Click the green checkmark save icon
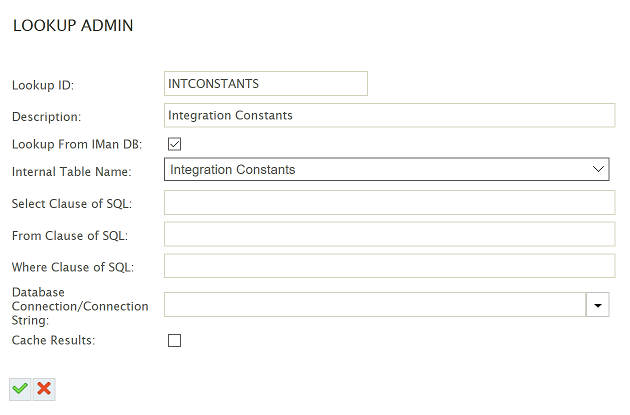The image size is (630, 415). [x=20, y=389]
